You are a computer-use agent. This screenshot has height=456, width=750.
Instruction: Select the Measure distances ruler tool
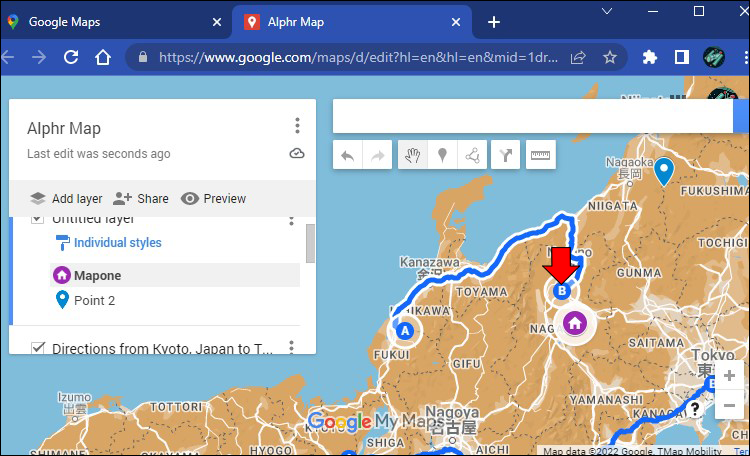tap(540, 155)
